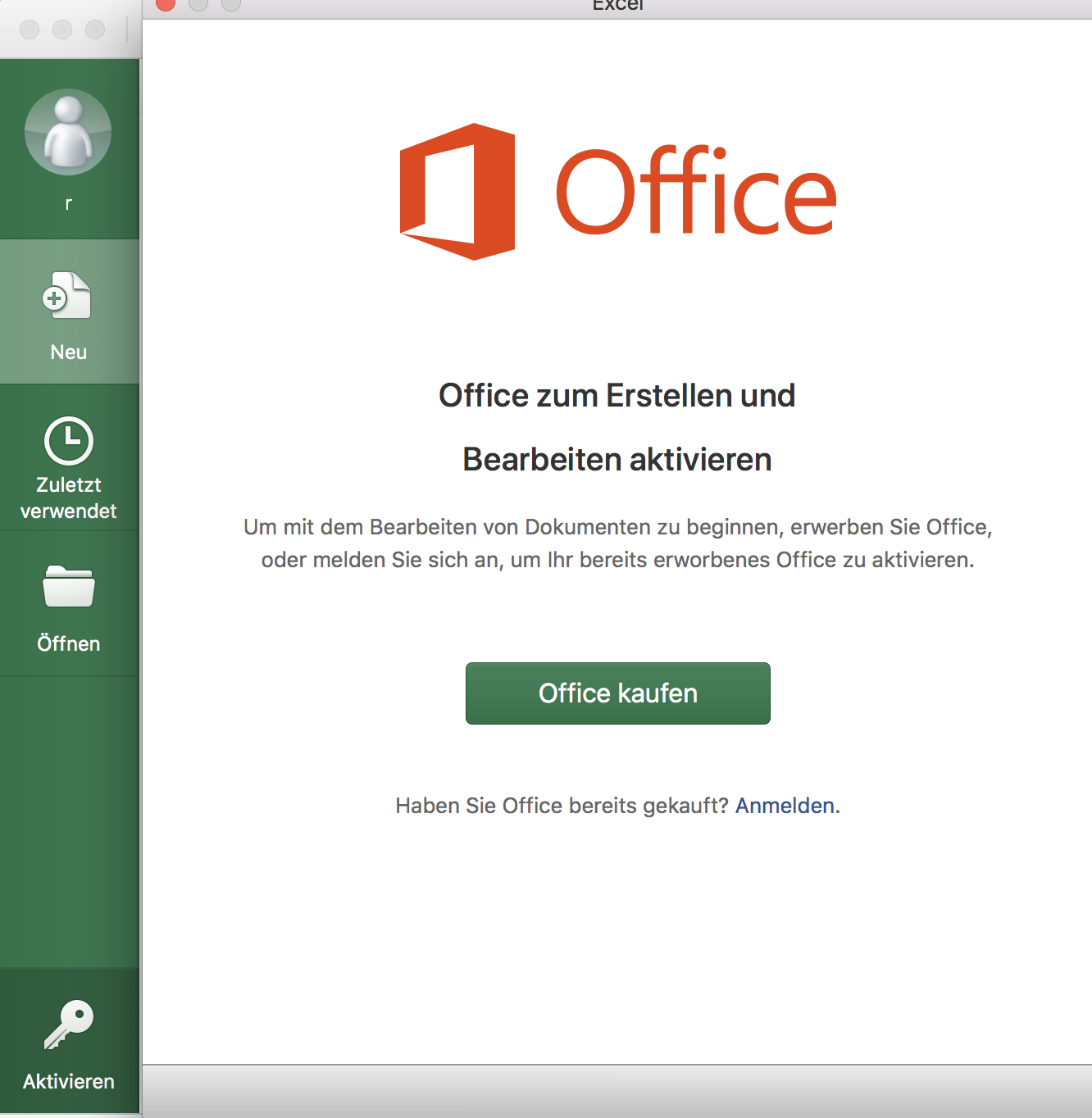Click the user profile avatar icon
This screenshot has height=1118, width=1092.
[x=68, y=132]
